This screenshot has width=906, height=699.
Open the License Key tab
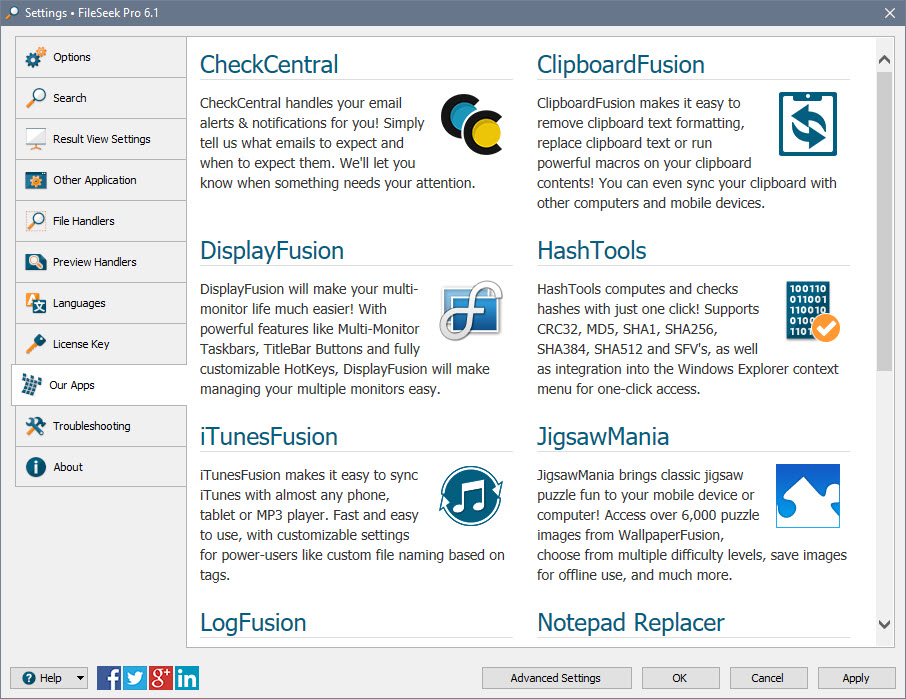coord(101,344)
